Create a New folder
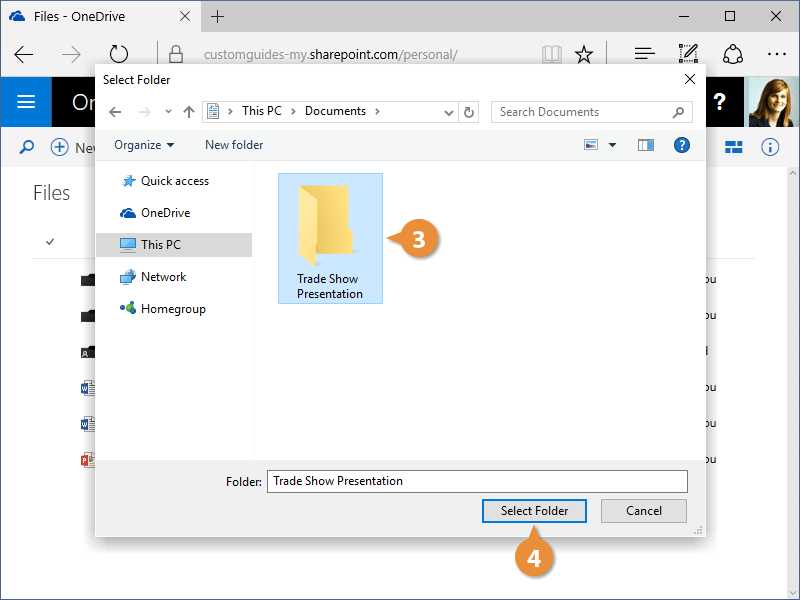Screen dimensions: 800x600 coord(234,145)
